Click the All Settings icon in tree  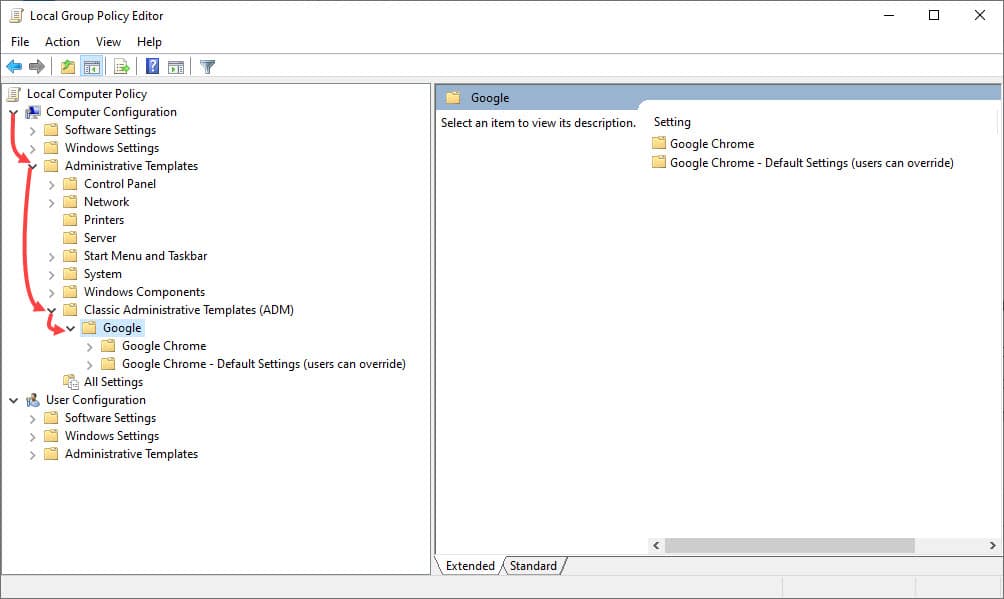(x=70, y=382)
